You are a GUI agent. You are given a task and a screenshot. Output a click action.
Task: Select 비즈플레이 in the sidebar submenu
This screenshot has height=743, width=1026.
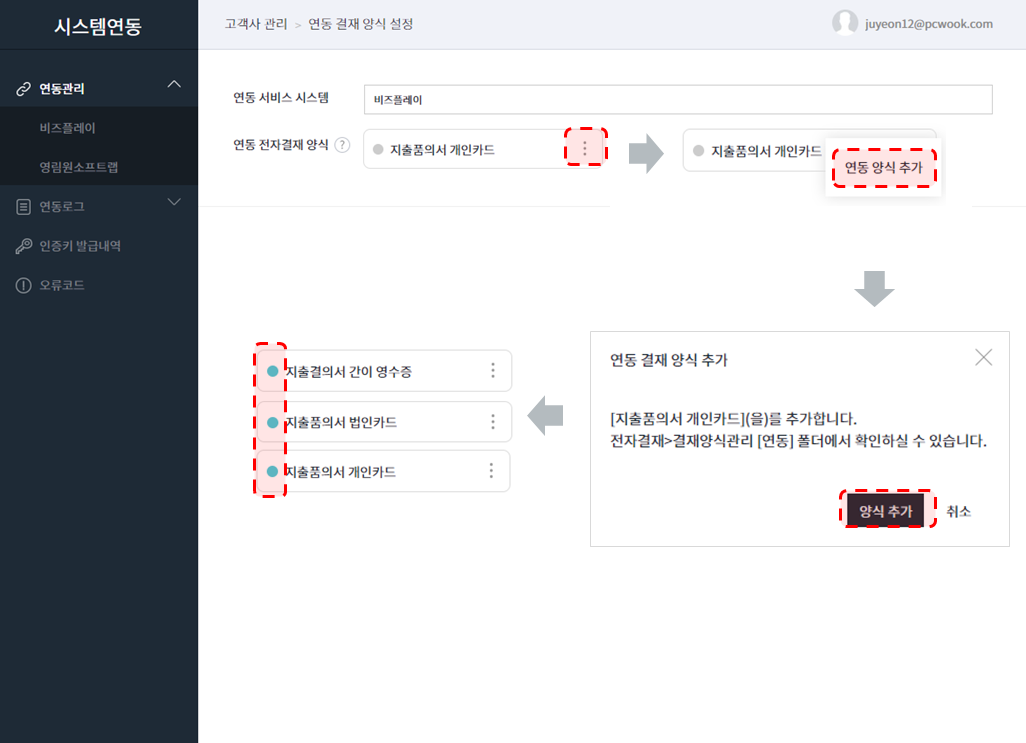pyautogui.click(x=68, y=128)
